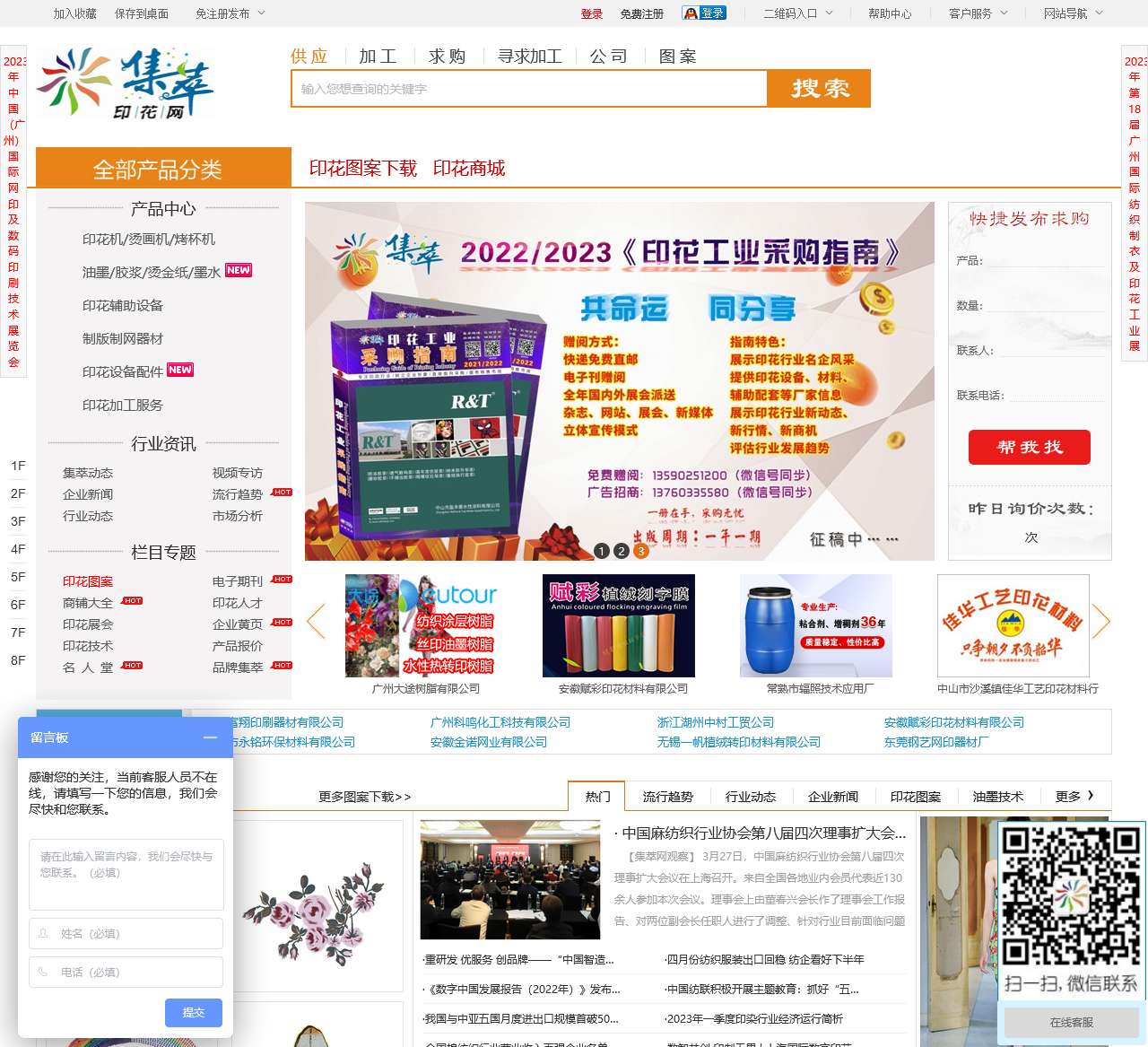
Task: Click the WeChat QR code image
Action: (x=1070, y=894)
